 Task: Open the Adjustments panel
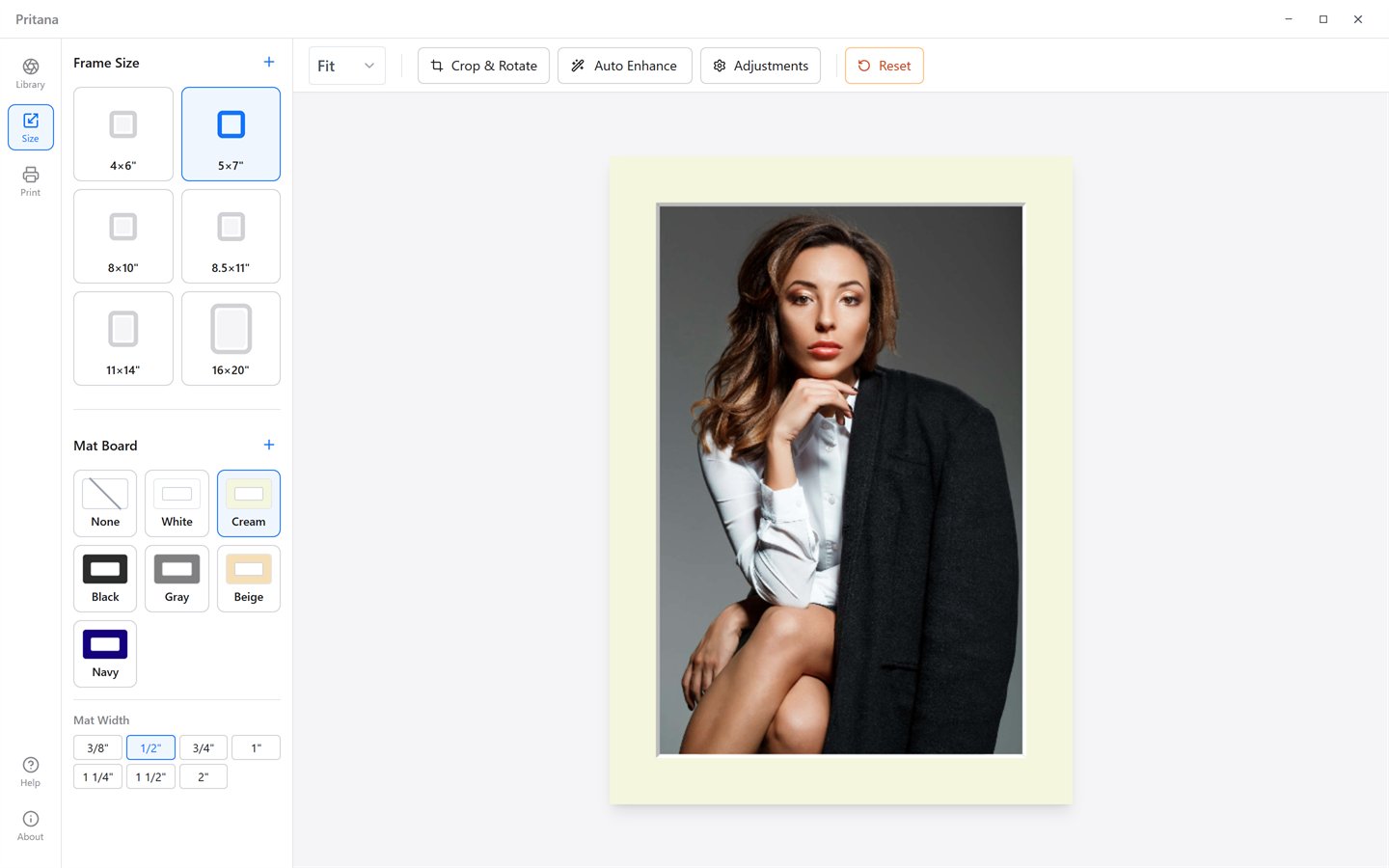[760, 66]
